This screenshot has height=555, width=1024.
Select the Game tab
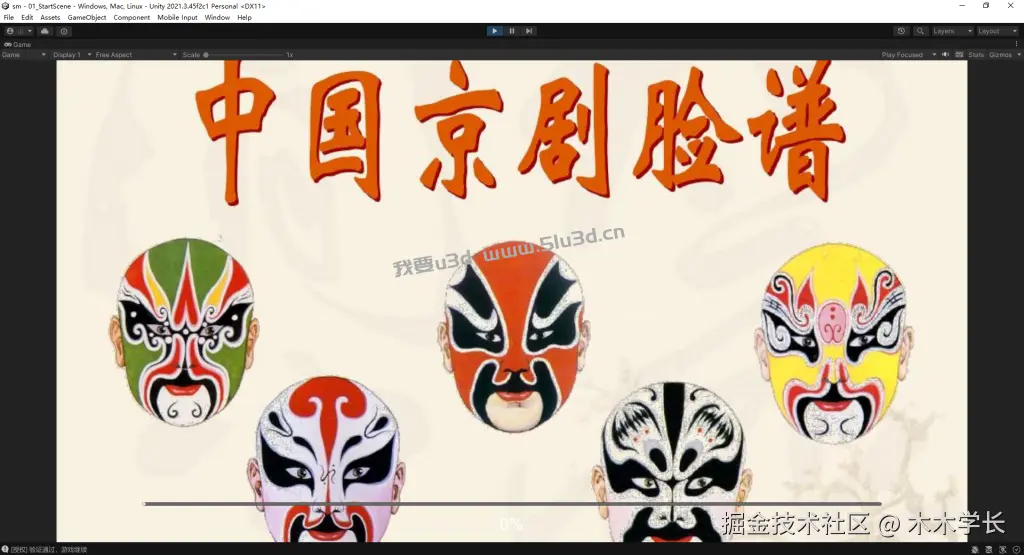(x=18, y=44)
